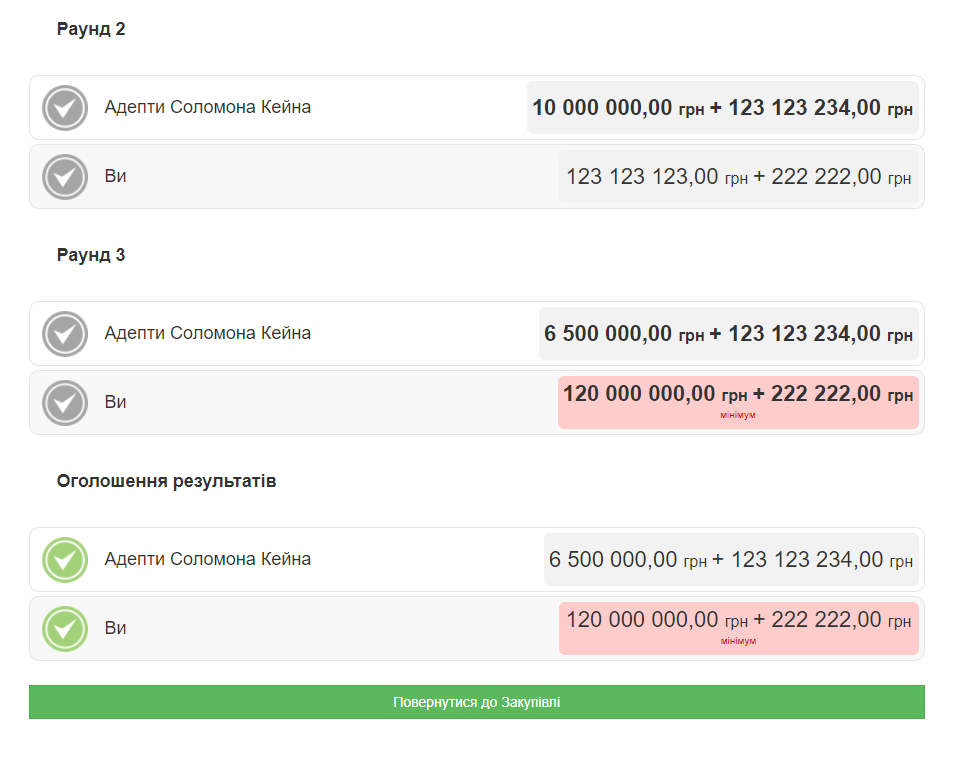Image resolution: width=963 pixels, height=766 pixels.
Task: Click the Раунд 2 heading
Action: click(x=91, y=29)
